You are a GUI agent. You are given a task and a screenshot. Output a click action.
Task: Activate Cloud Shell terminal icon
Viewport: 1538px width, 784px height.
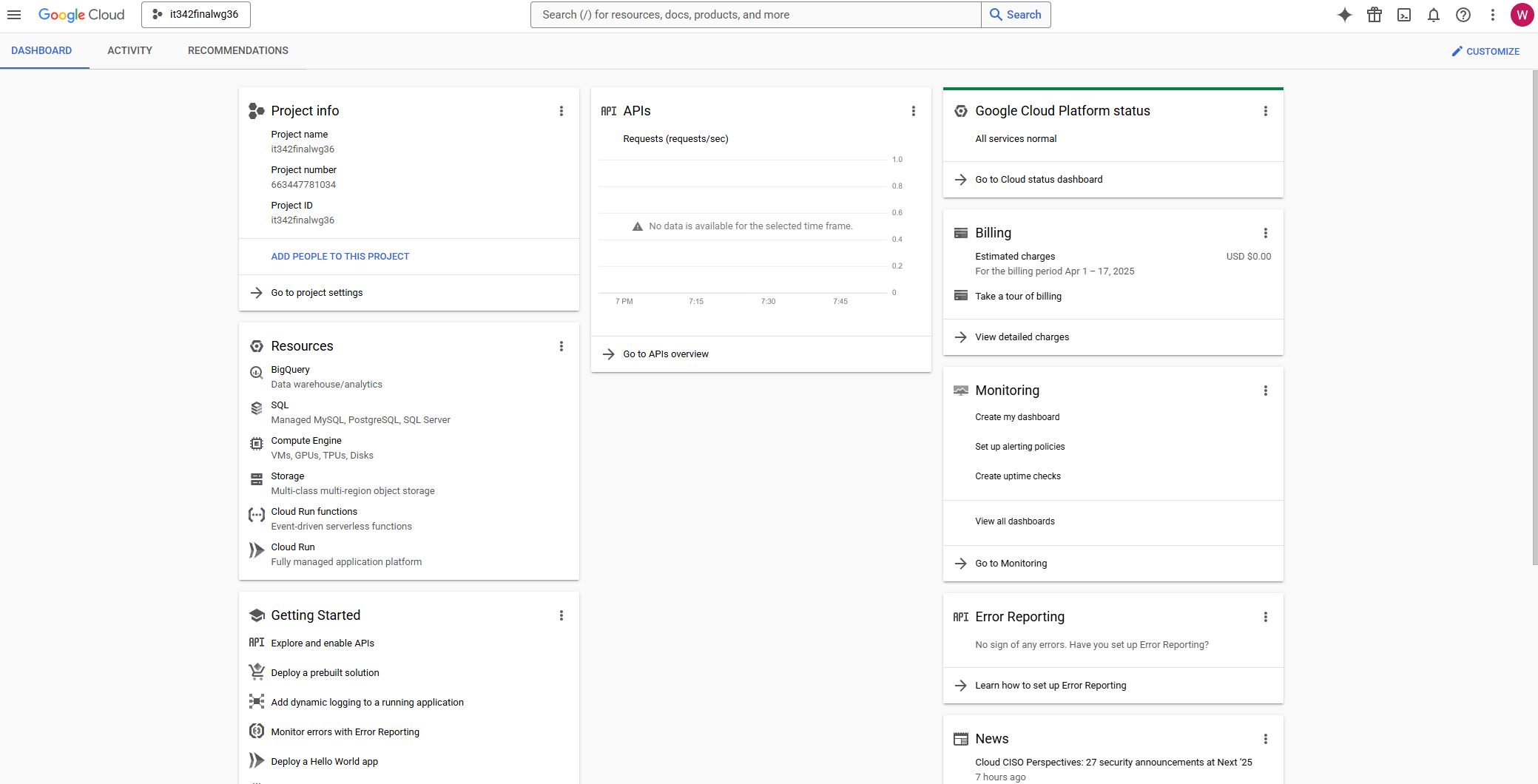click(x=1403, y=15)
